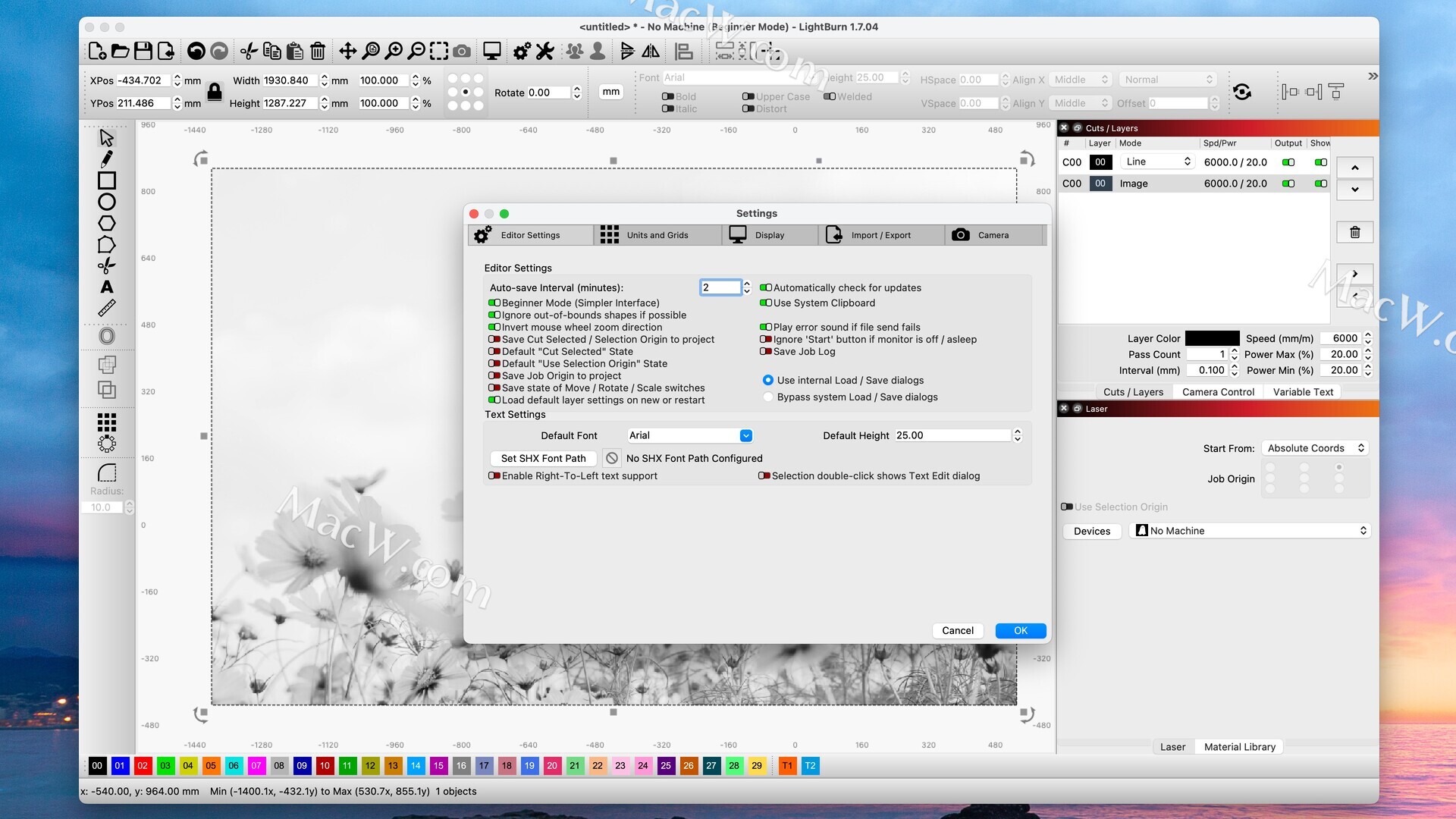
Task: Select the Edit Text tool
Action: tap(107, 287)
